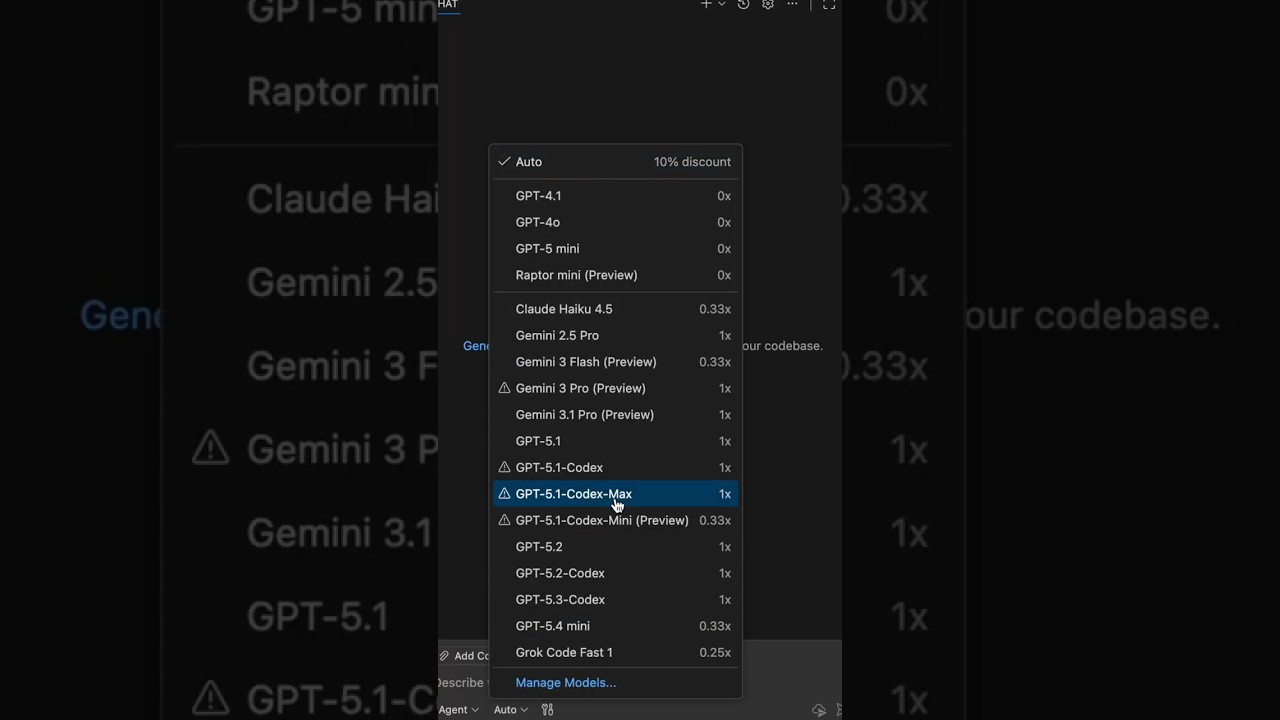The width and height of the screenshot is (1280, 720).
Task: Click the paperclip Add Context icon
Action: (x=444, y=656)
